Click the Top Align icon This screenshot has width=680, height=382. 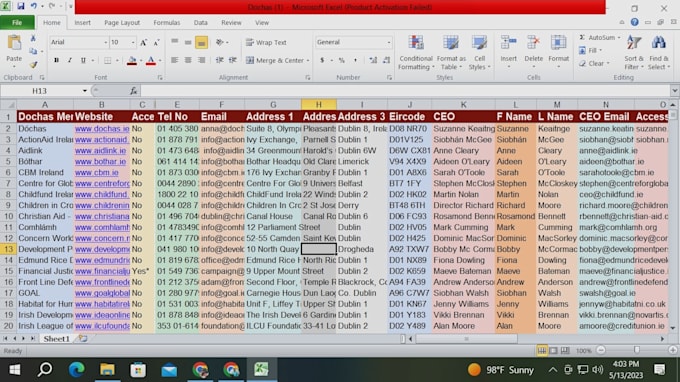pyautogui.click(x=174, y=42)
